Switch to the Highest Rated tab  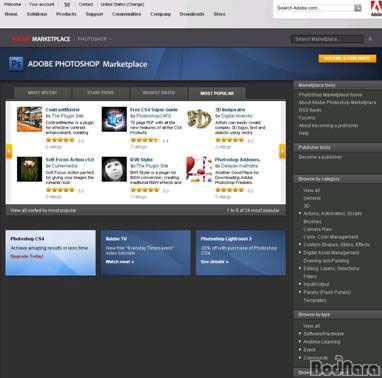click(x=159, y=93)
